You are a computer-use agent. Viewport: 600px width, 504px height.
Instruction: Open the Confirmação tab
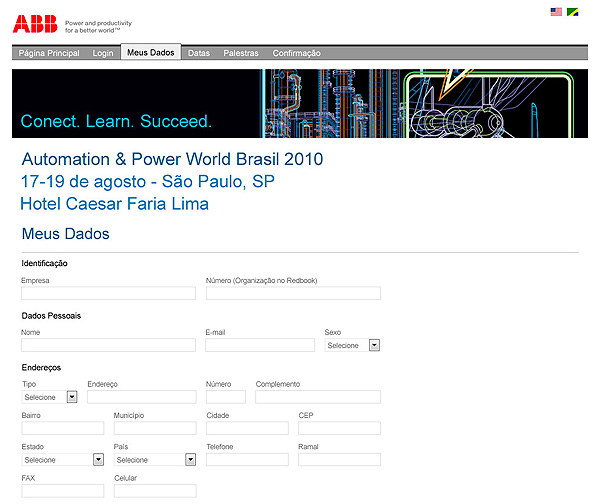tap(297, 53)
